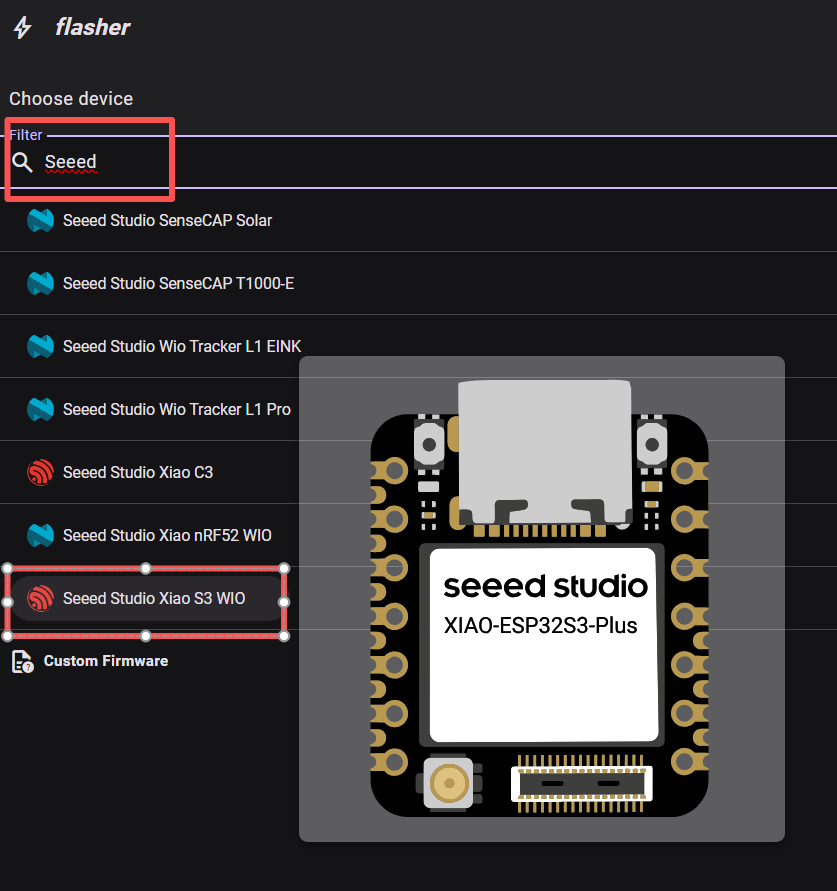This screenshot has width=837, height=891.
Task: Click the XIAO-ESP32S3-Plus board preview image
Action: tap(541, 599)
